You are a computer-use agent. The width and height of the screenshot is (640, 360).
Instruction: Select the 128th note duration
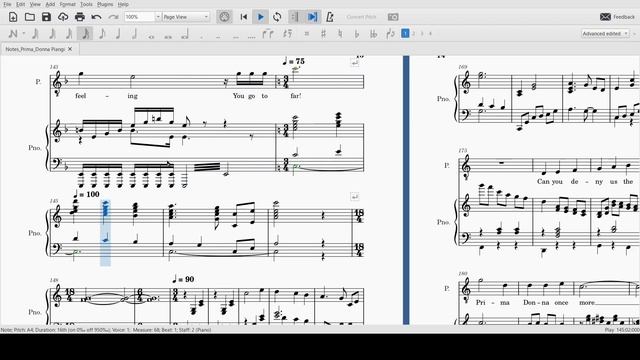click(36, 34)
